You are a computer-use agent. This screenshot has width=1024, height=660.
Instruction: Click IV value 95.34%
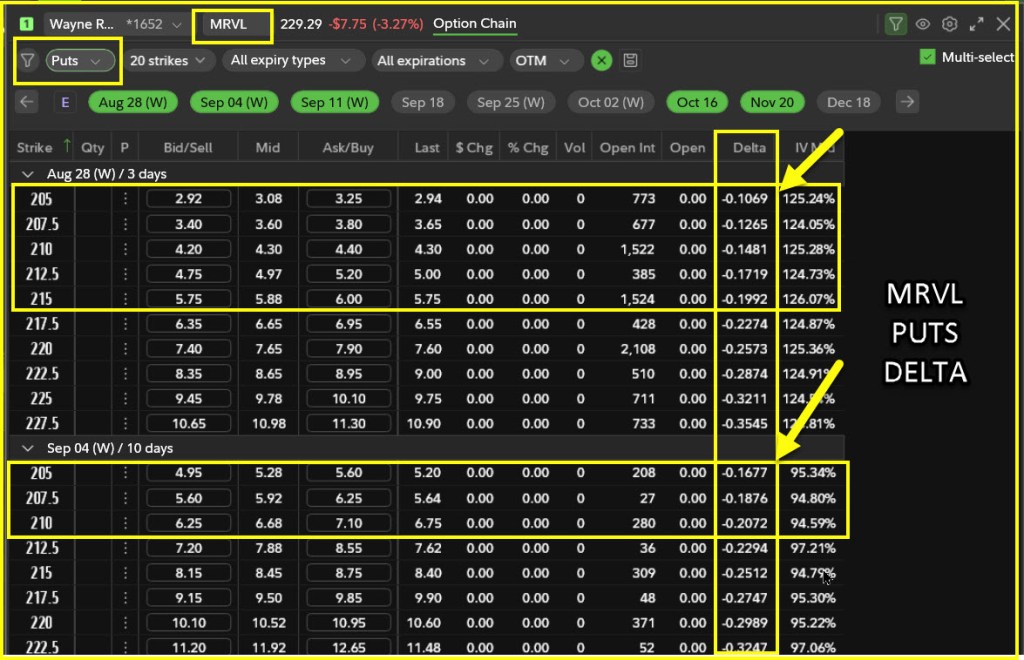812,473
